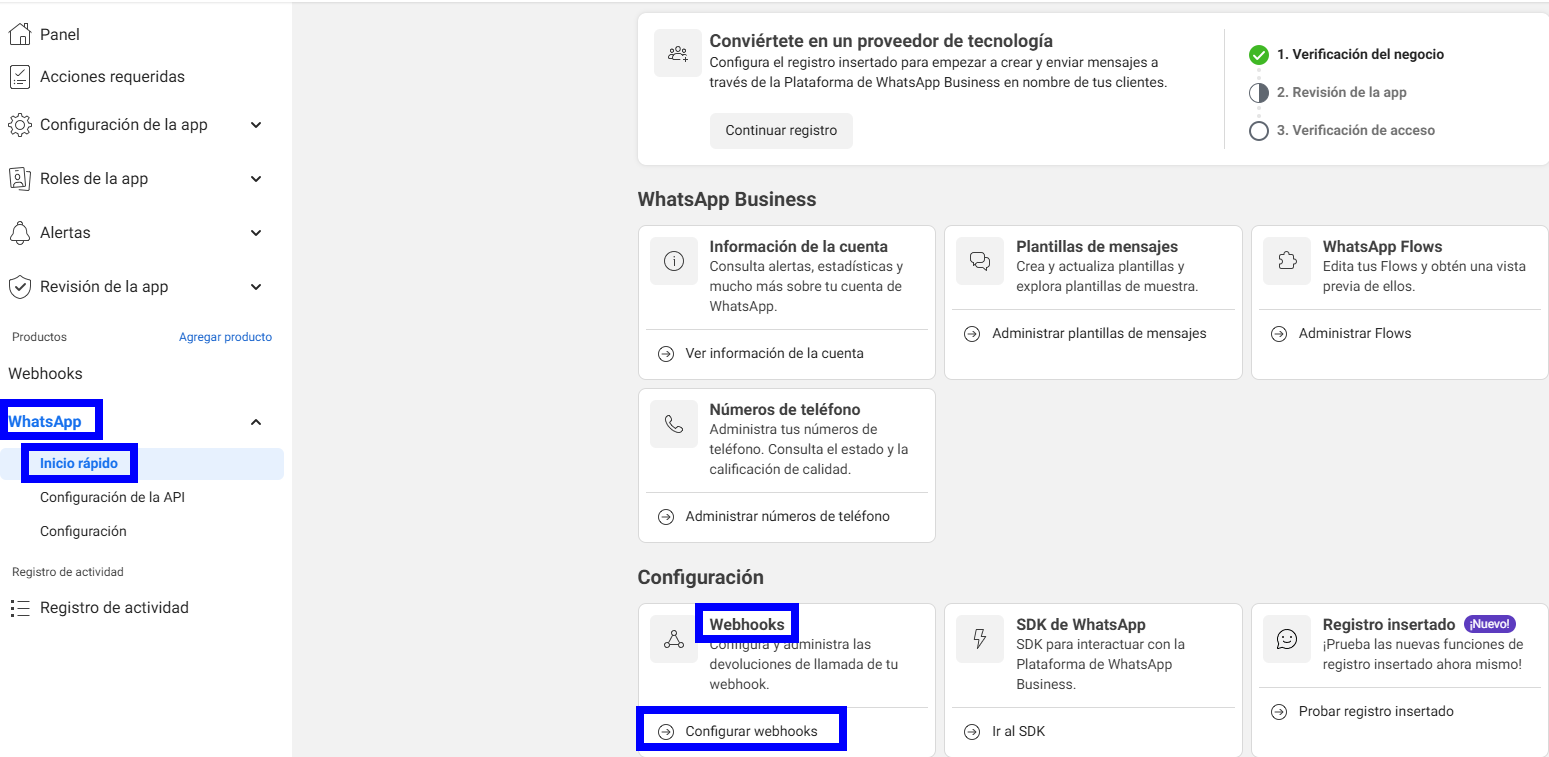Click the Registro insertado smiley chat icon
This screenshot has width=1549, height=757.
tap(1287, 640)
